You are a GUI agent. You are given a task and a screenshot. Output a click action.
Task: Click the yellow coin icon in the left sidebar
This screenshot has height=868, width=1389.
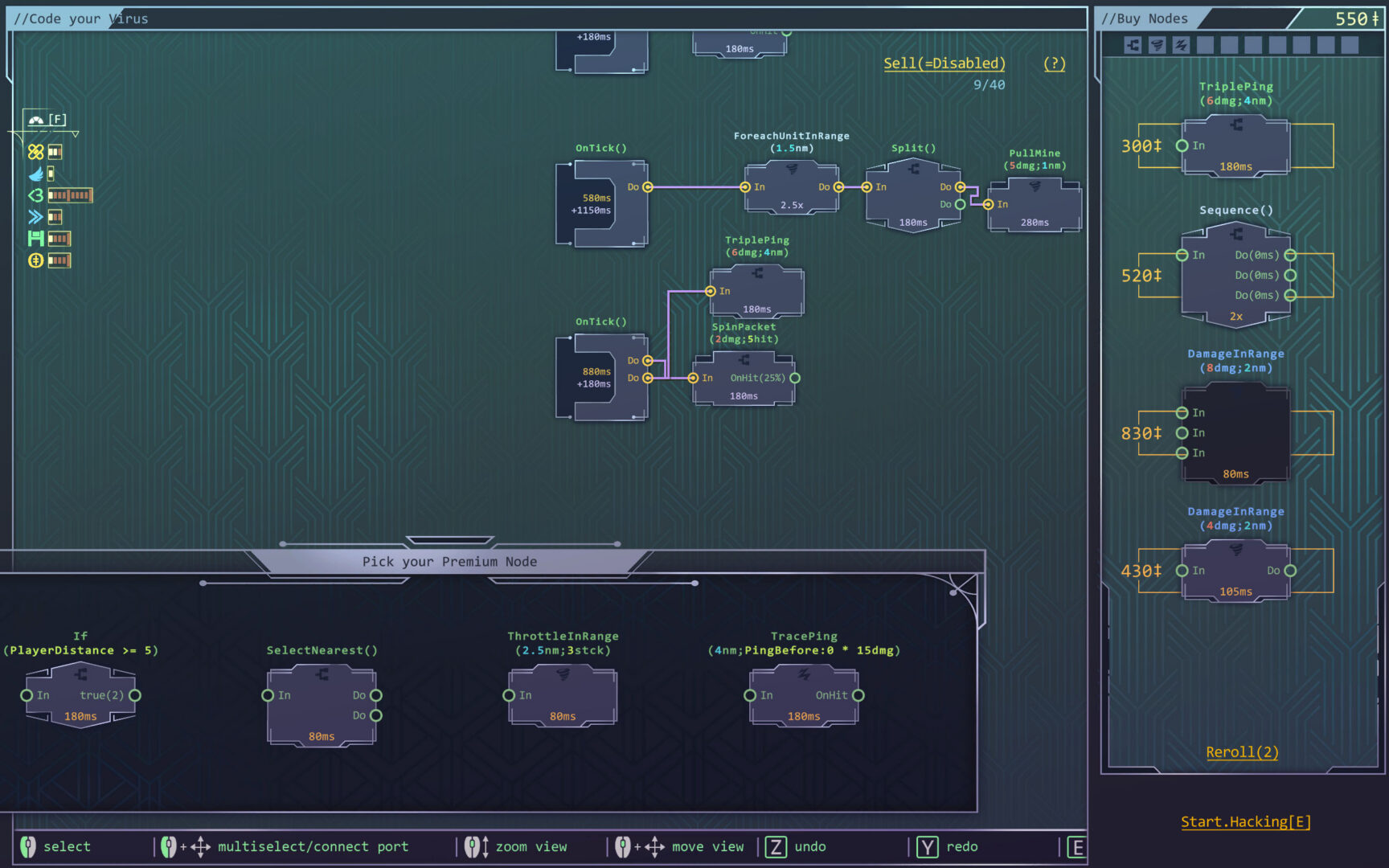[x=35, y=260]
